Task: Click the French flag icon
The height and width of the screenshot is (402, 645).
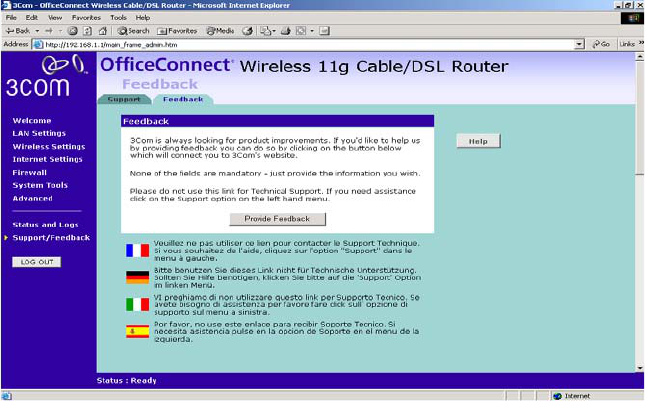Action: tap(137, 250)
